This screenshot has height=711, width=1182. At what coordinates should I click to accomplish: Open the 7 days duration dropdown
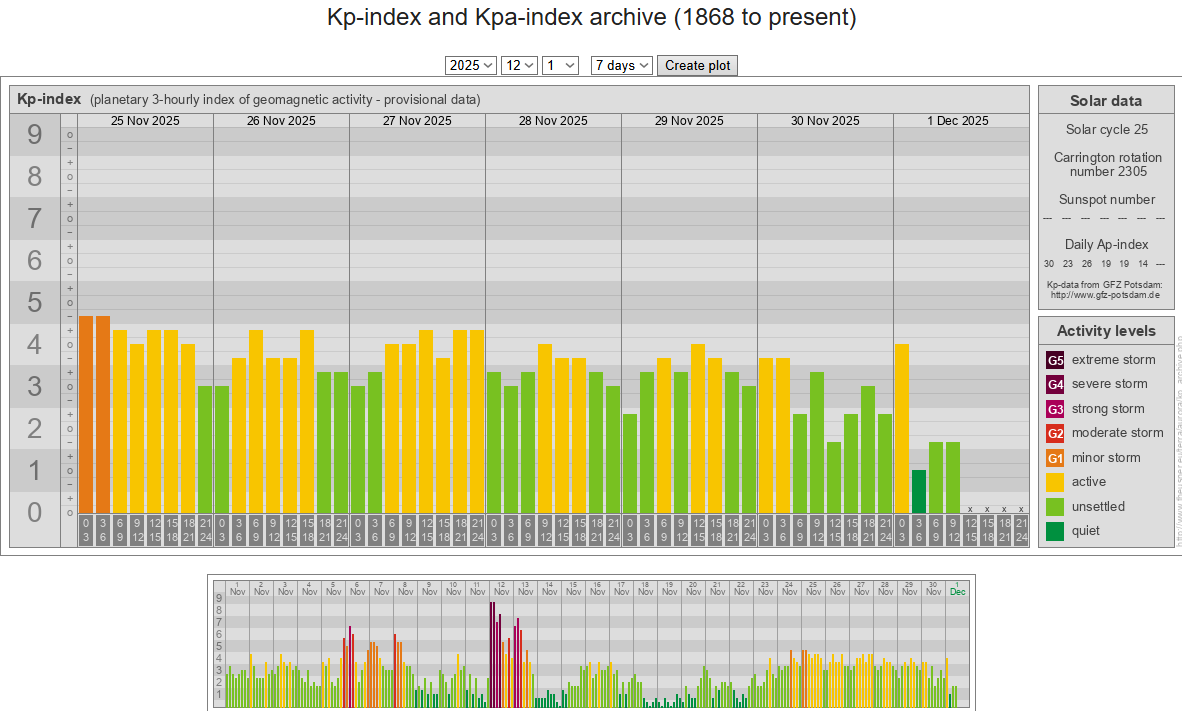coord(621,65)
